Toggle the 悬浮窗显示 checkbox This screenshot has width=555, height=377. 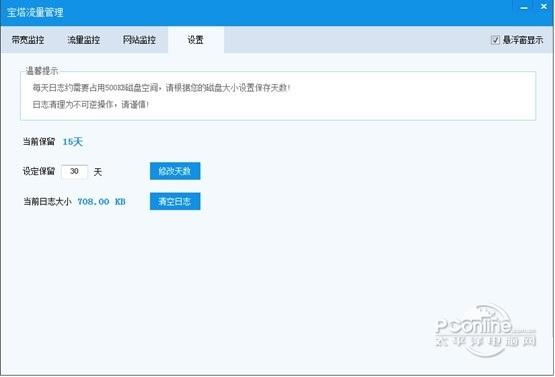pos(495,40)
